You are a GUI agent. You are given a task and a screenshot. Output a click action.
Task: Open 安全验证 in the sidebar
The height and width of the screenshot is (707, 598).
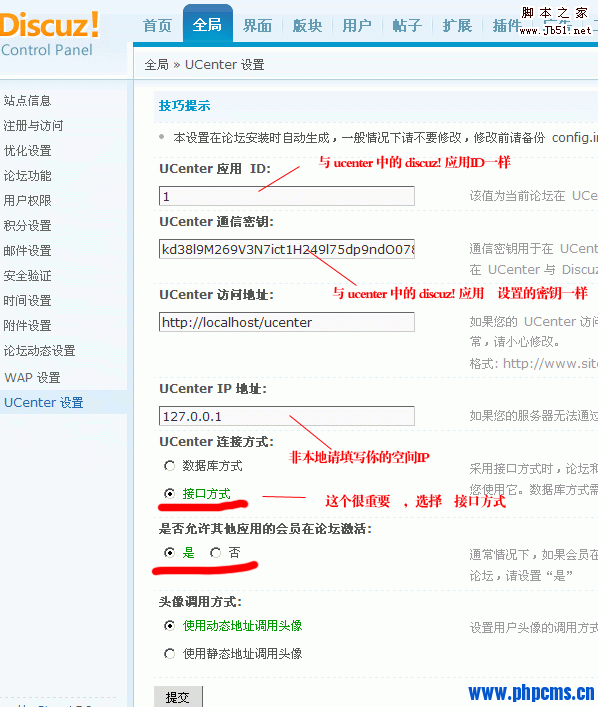[28, 275]
